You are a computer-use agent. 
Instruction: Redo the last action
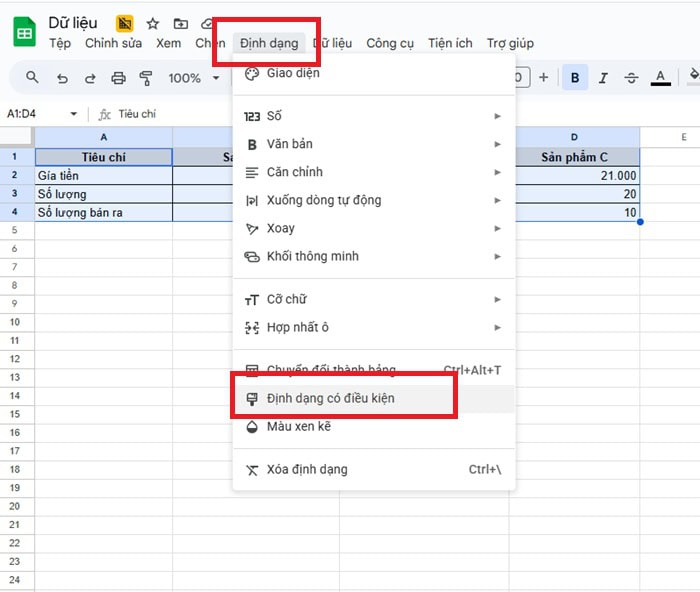coord(90,79)
